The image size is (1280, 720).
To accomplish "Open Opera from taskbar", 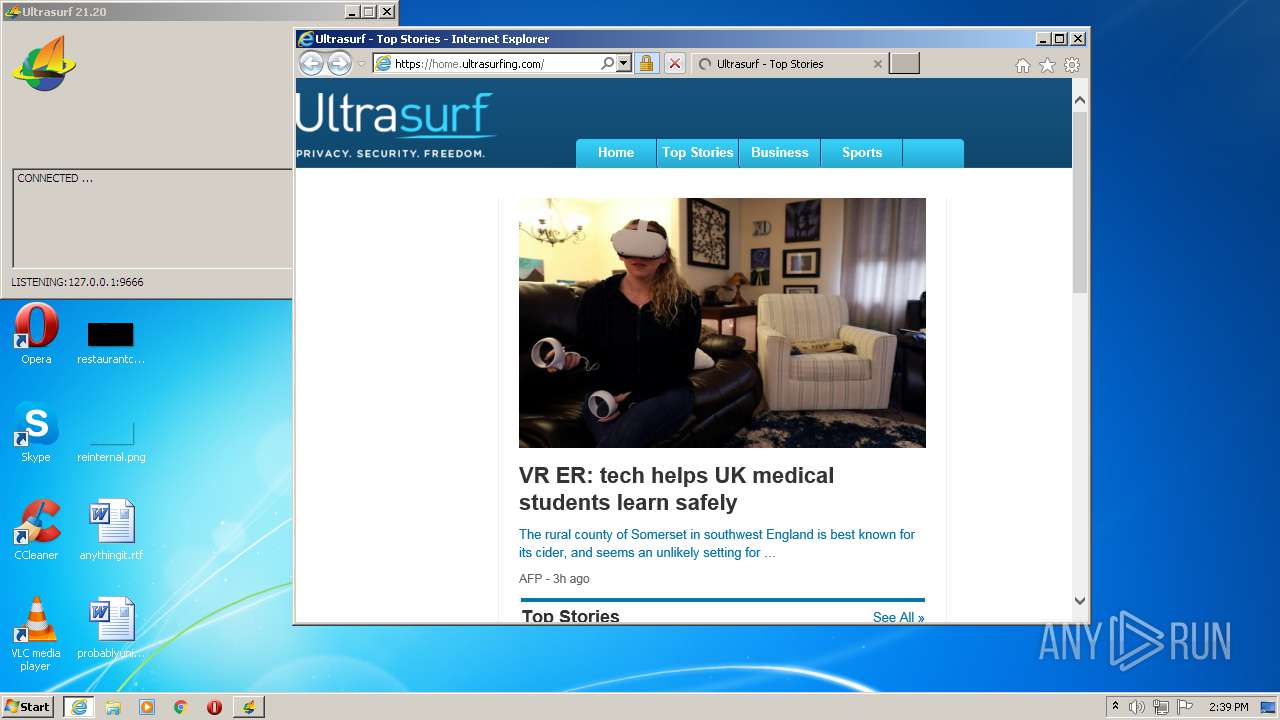I will [214, 707].
